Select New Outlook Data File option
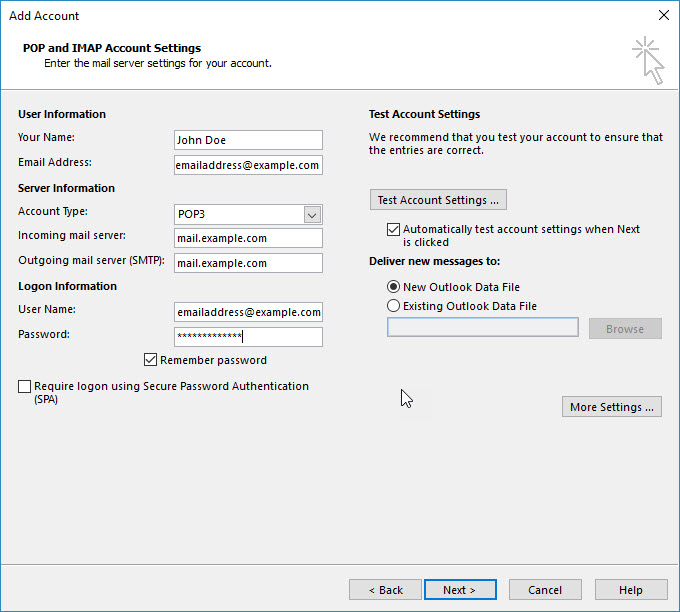Screen dimensions: 680x612 click(393, 287)
